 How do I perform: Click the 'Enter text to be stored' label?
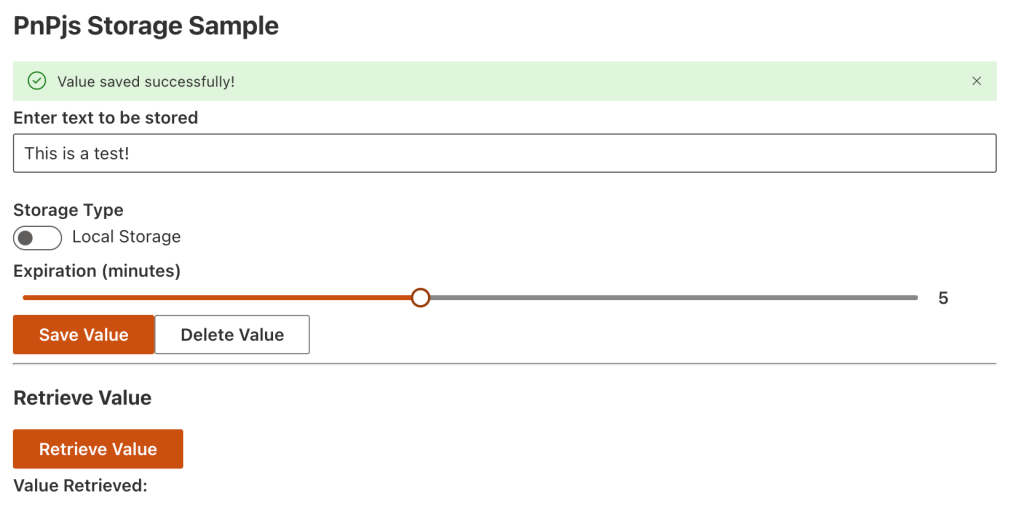point(105,118)
